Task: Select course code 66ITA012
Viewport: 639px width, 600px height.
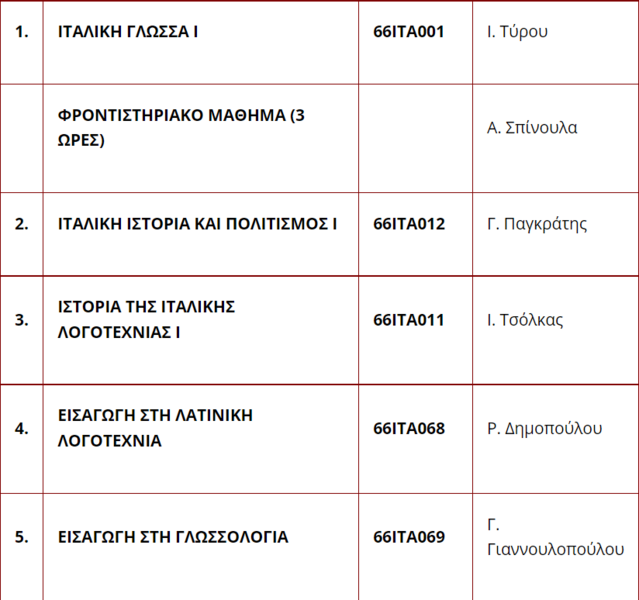Action: pyautogui.click(x=409, y=224)
